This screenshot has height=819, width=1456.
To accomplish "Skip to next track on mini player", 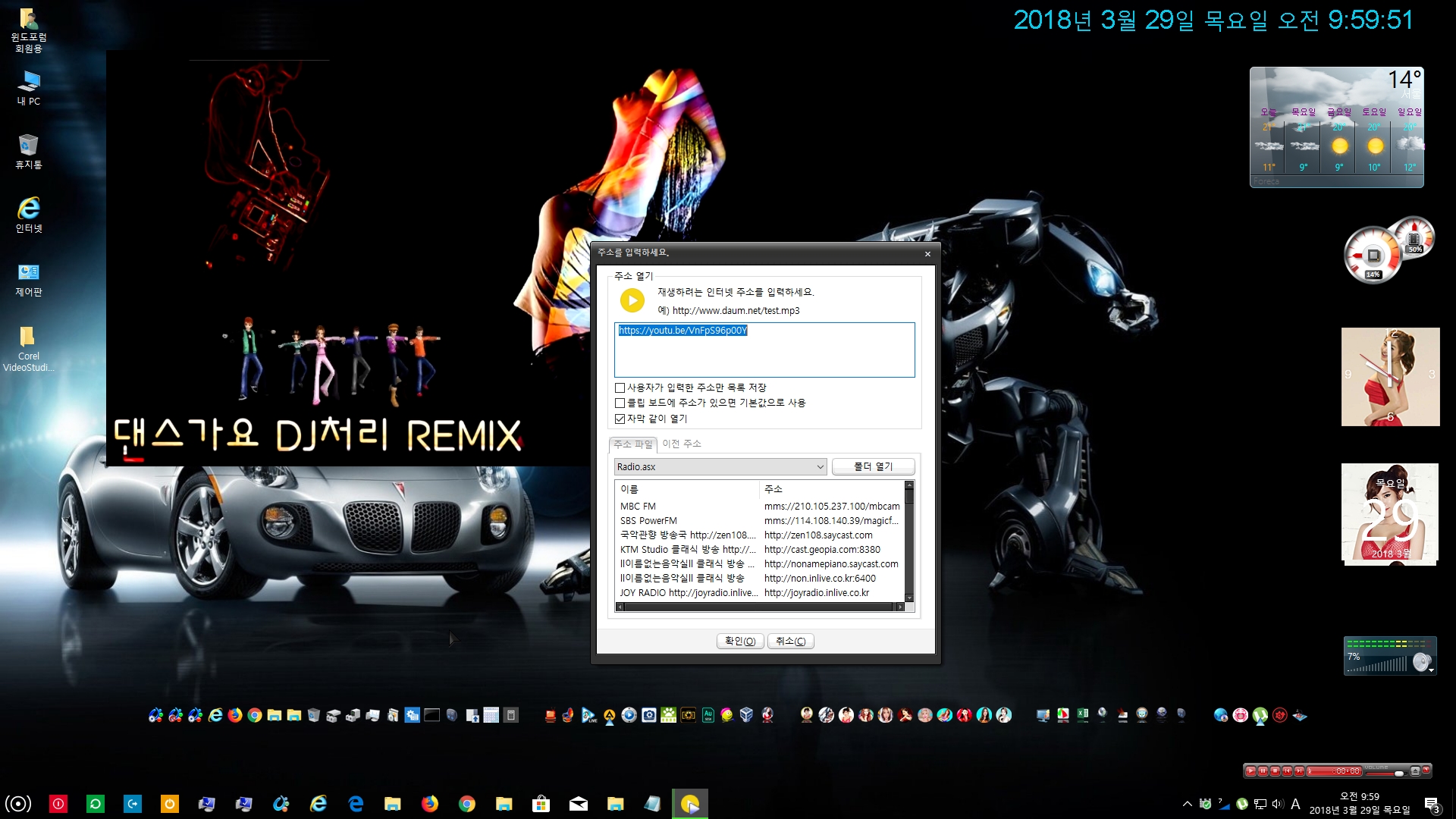I will point(1299,771).
